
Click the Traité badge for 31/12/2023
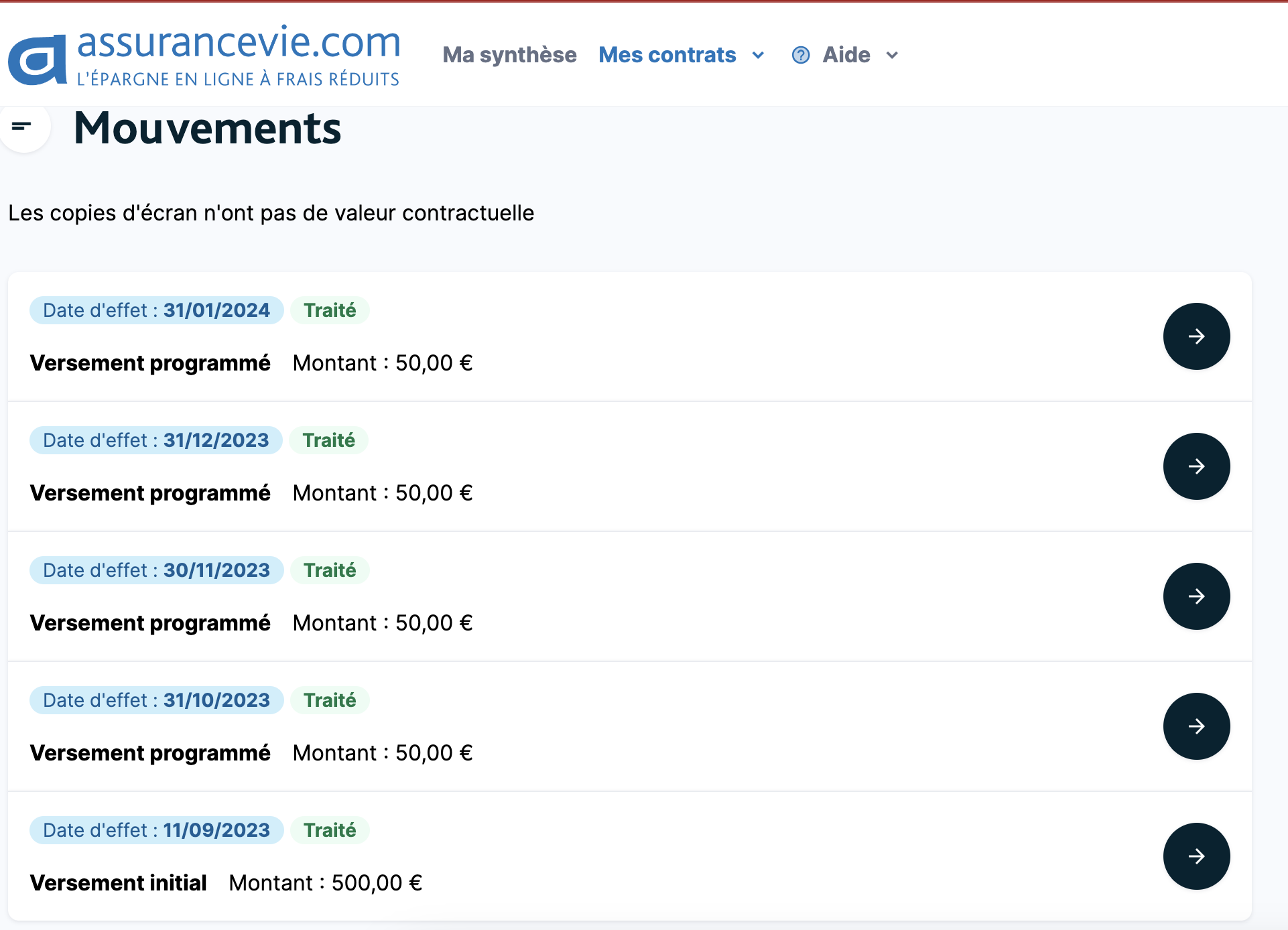pyautogui.click(x=328, y=440)
